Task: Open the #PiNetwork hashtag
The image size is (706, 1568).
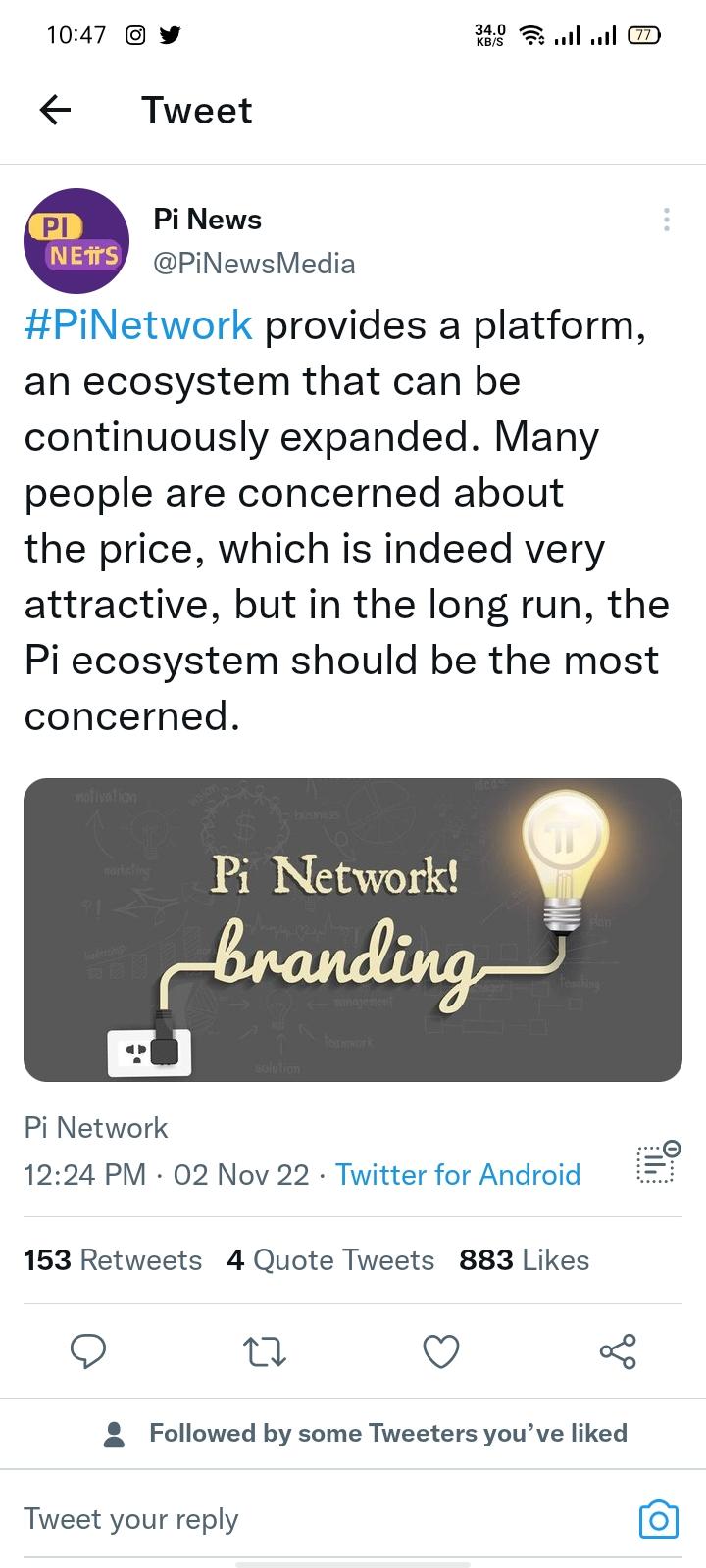Action: point(138,324)
